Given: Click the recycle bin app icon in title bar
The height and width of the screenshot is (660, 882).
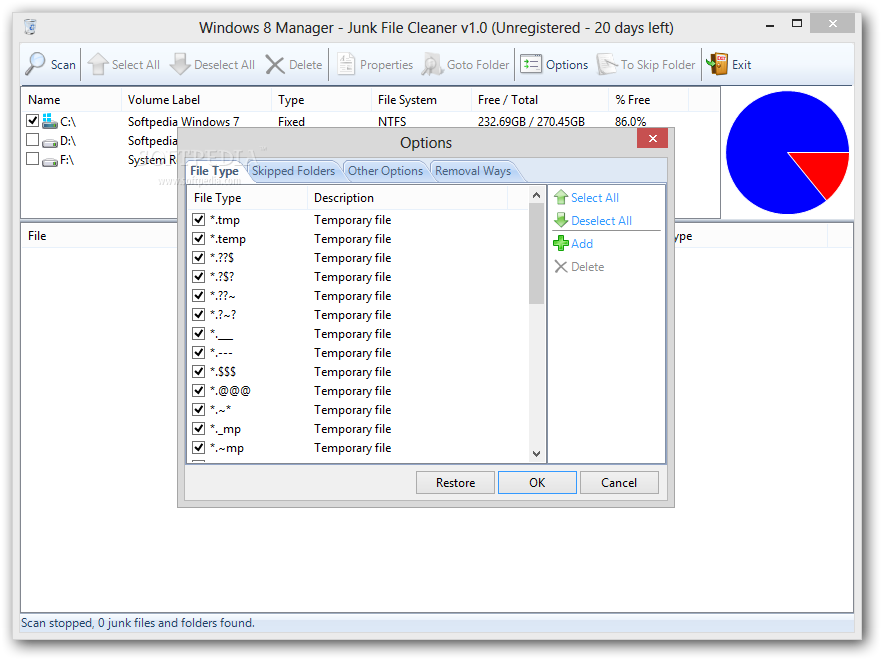Looking at the screenshot, I should coord(31,27).
